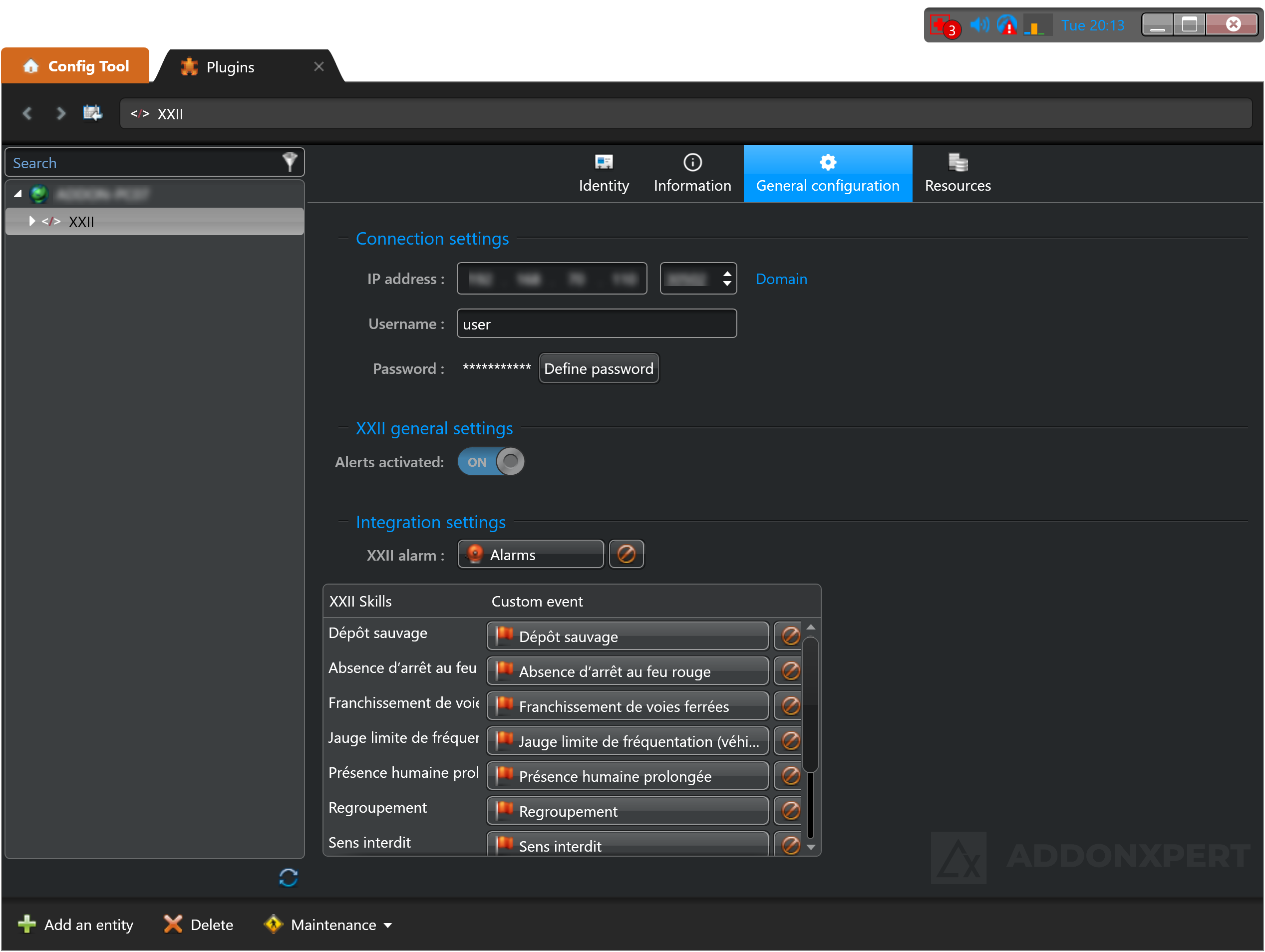Click the Username input field
The height and width of the screenshot is (952, 1265).
click(596, 324)
